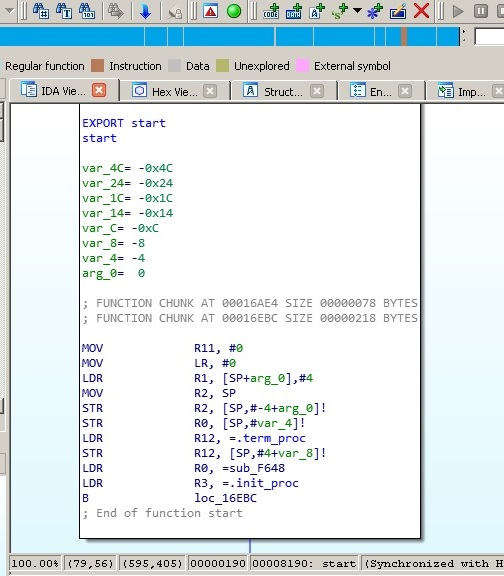The height and width of the screenshot is (576, 504).
Task: Click the add DATA item icon
Action: (294, 11)
